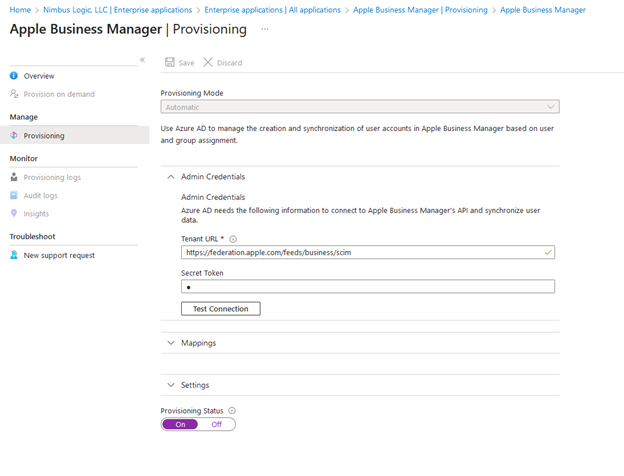Open Overview in the sidebar
624x476 pixels.
(x=39, y=76)
